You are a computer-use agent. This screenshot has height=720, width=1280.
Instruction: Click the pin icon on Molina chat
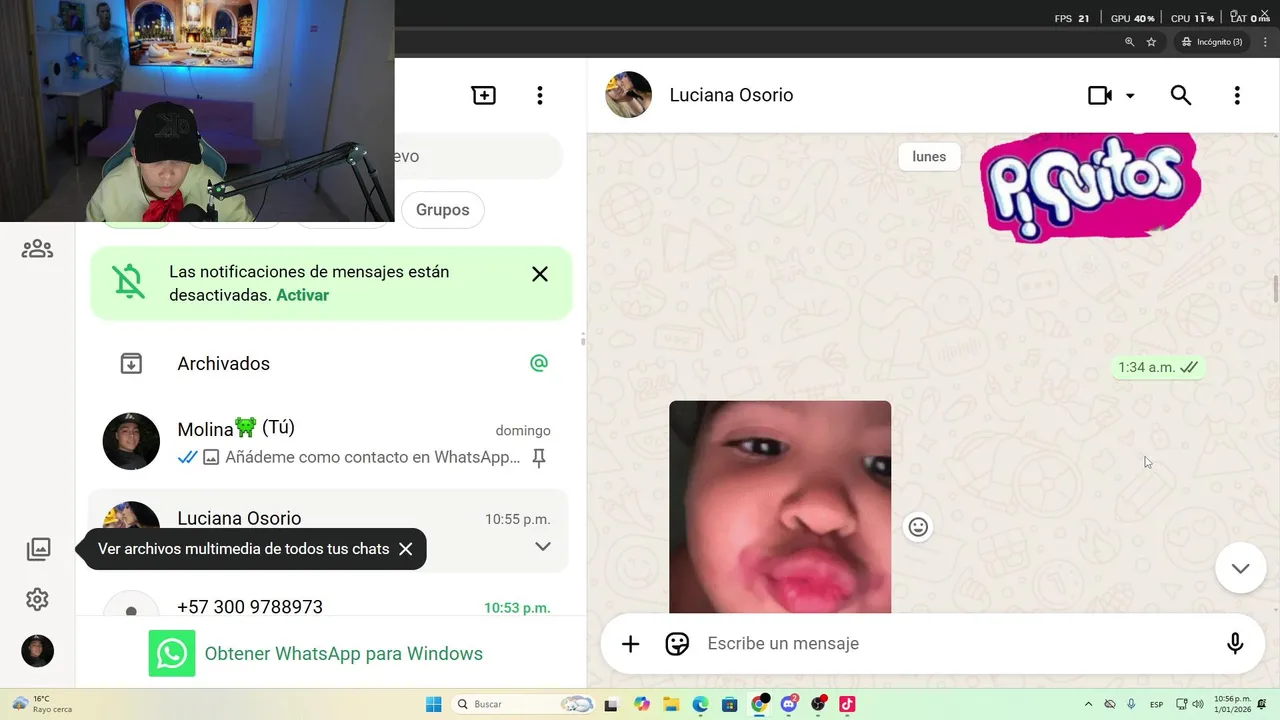[539, 458]
